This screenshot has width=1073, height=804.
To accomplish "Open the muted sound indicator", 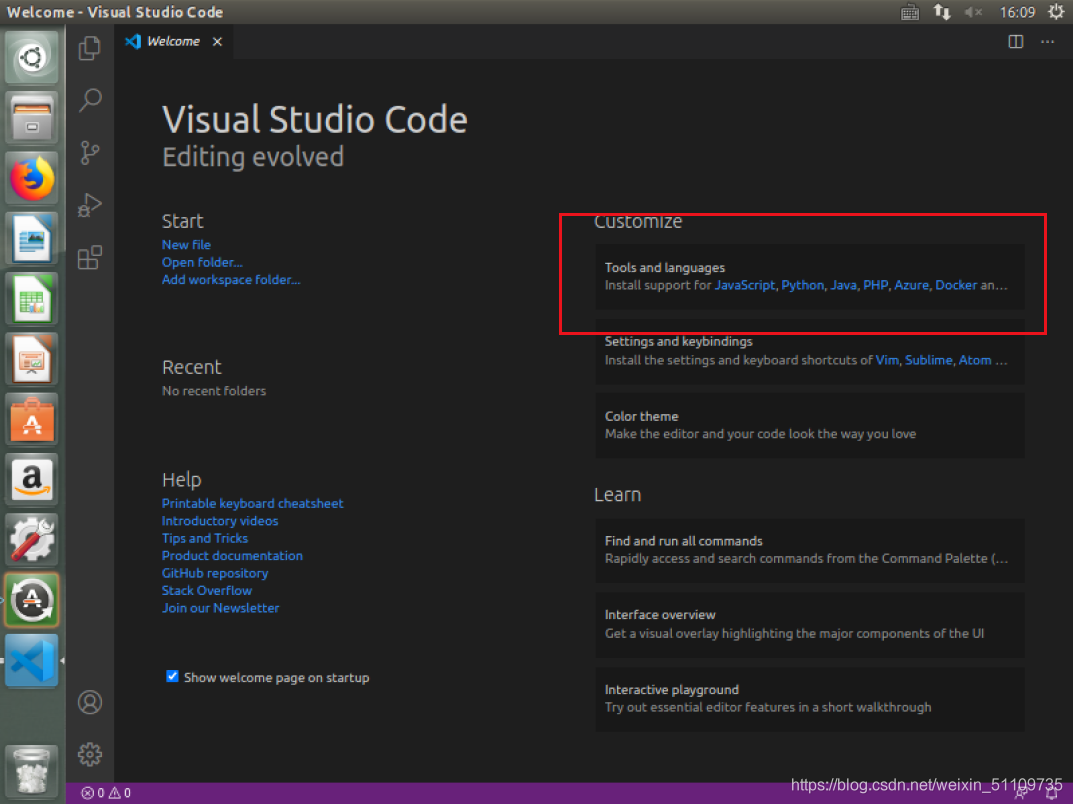I will [973, 12].
